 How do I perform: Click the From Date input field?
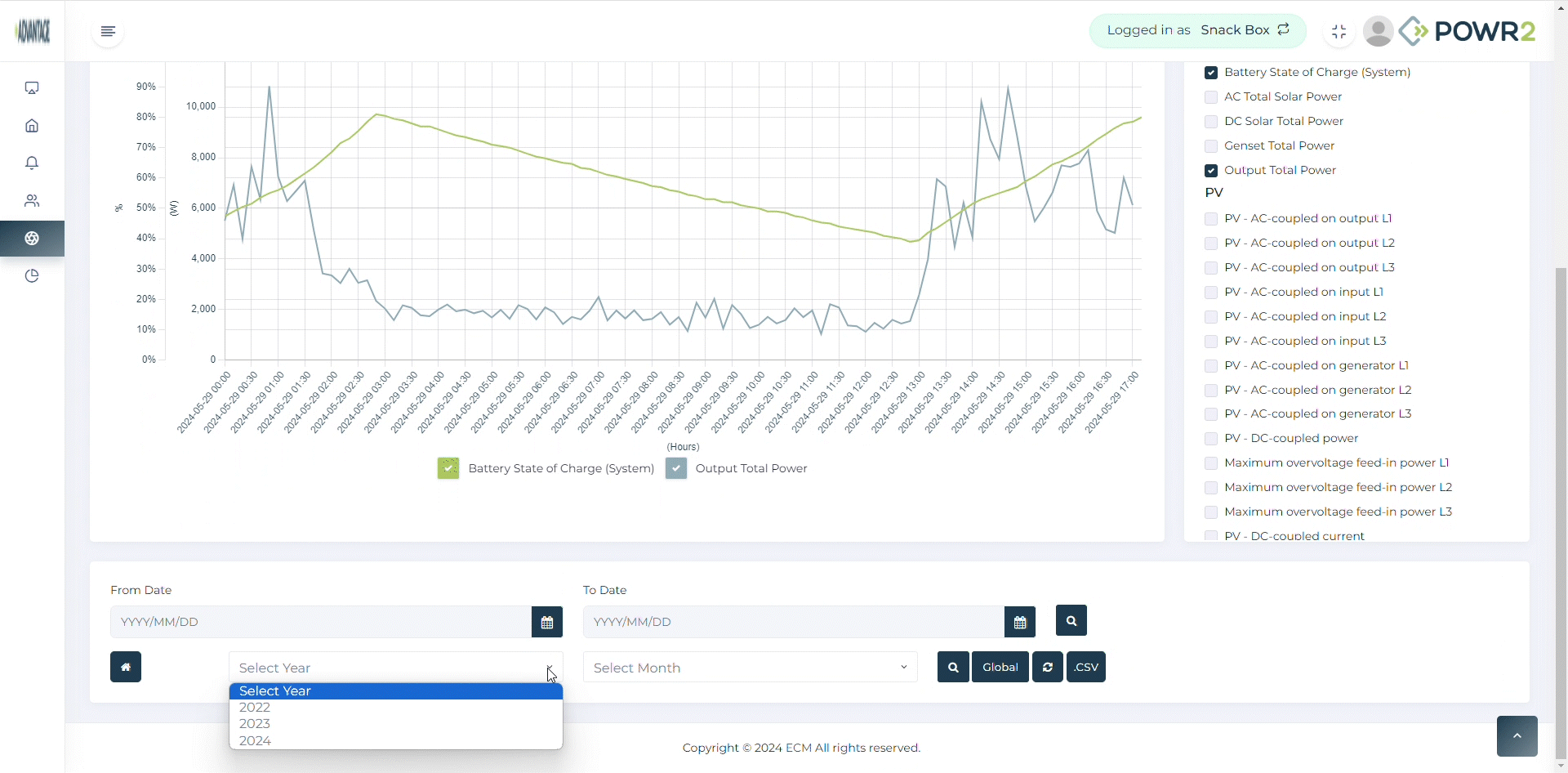click(x=321, y=622)
